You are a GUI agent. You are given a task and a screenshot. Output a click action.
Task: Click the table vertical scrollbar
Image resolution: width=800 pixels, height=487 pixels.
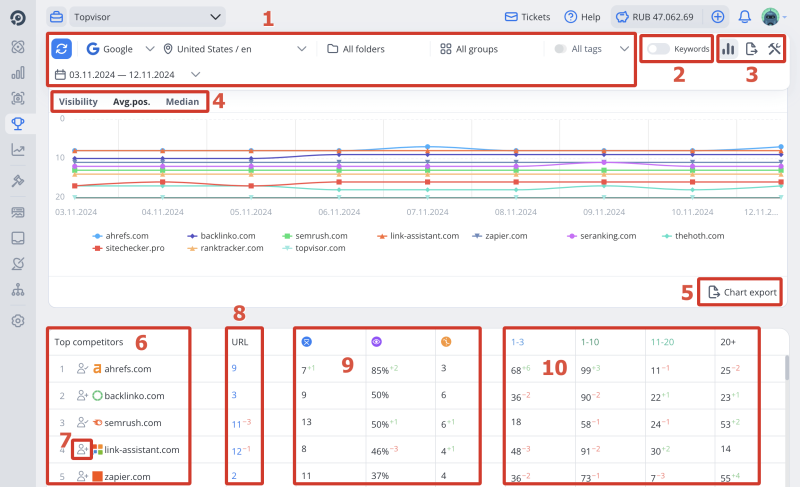[x=787, y=367]
